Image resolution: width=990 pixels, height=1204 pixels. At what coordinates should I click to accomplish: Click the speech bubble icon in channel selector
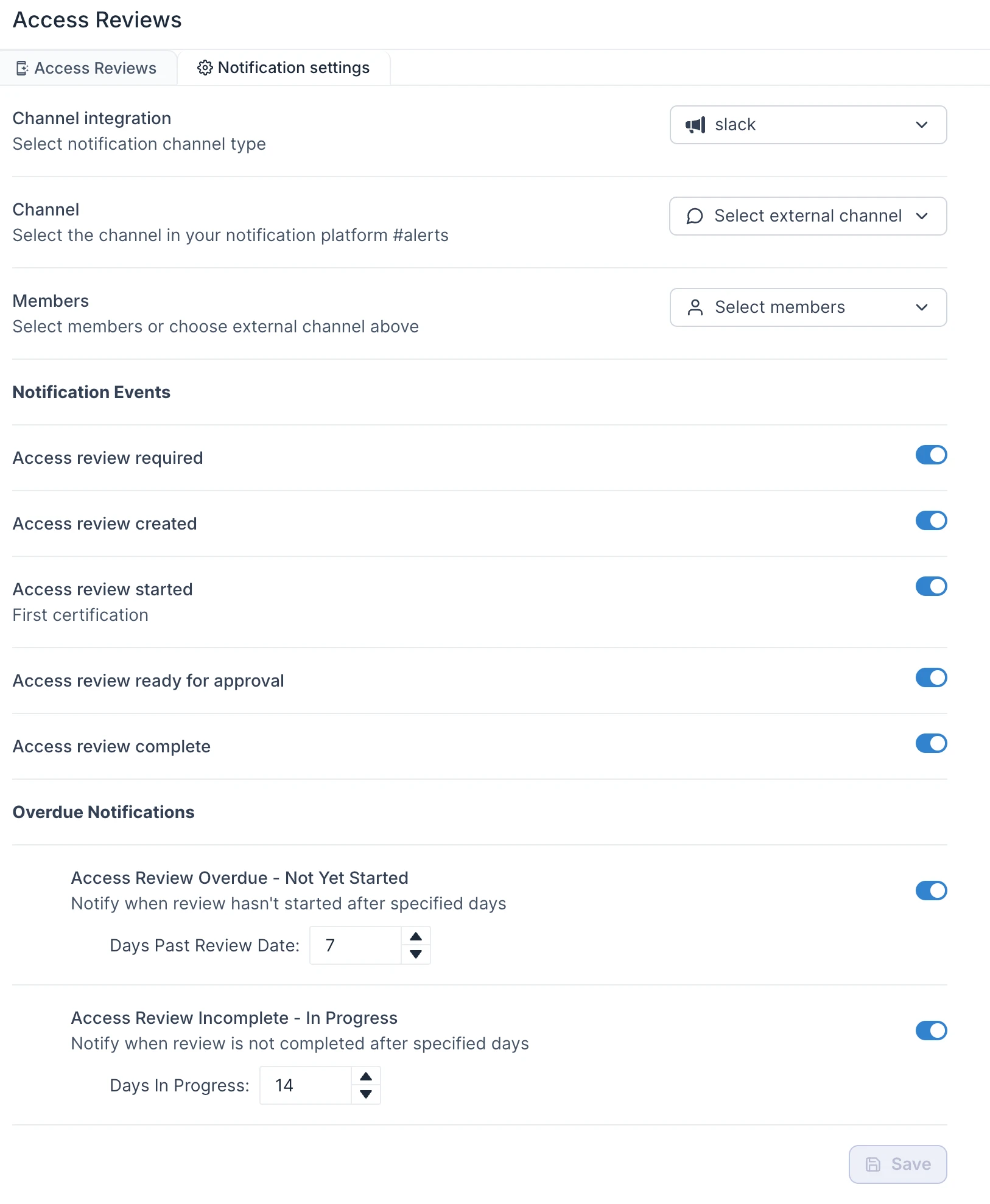coord(695,216)
